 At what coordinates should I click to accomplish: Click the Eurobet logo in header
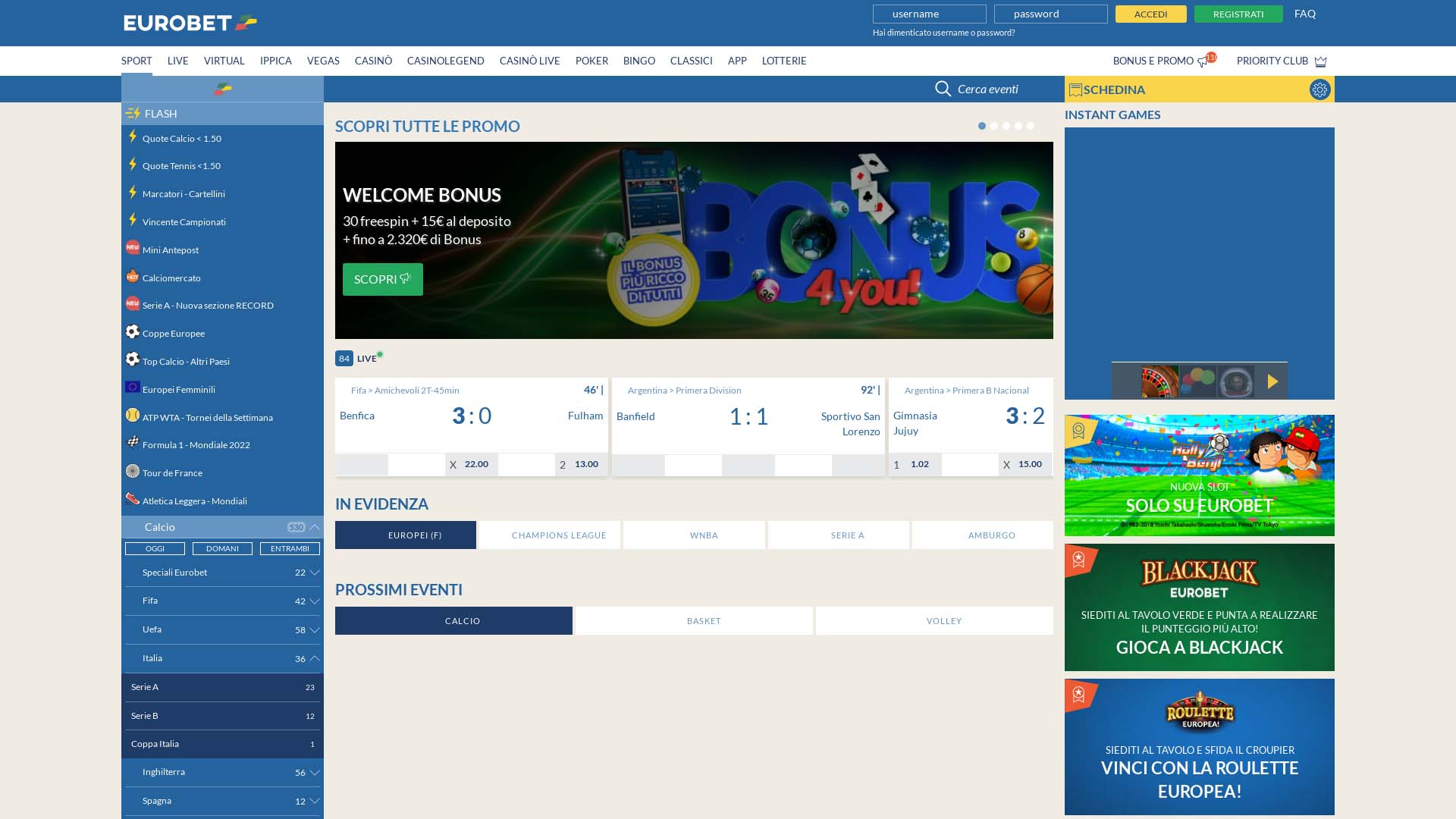tap(190, 23)
